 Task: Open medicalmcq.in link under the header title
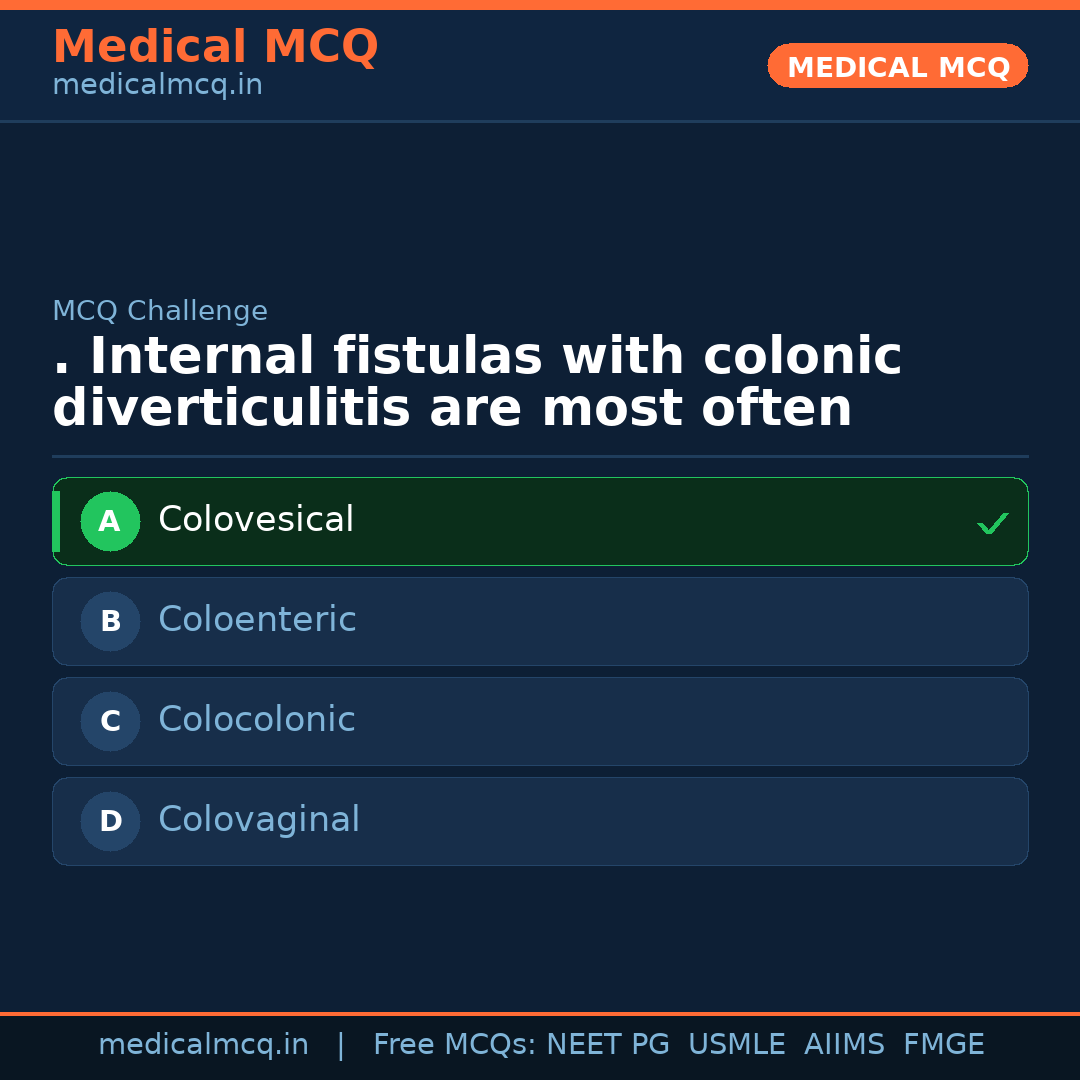tap(157, 85)
